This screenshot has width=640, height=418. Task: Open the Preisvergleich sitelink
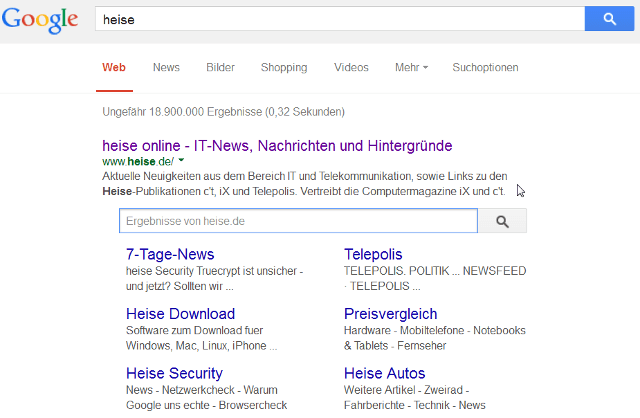(391, 314)
